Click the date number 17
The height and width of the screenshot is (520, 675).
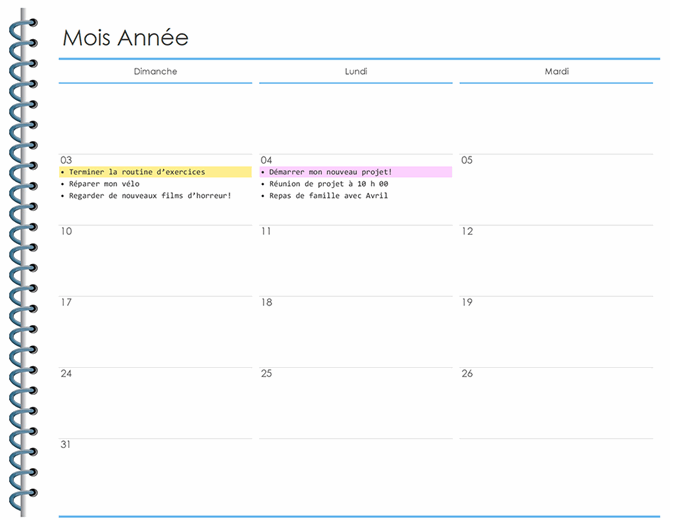(66, 302)
